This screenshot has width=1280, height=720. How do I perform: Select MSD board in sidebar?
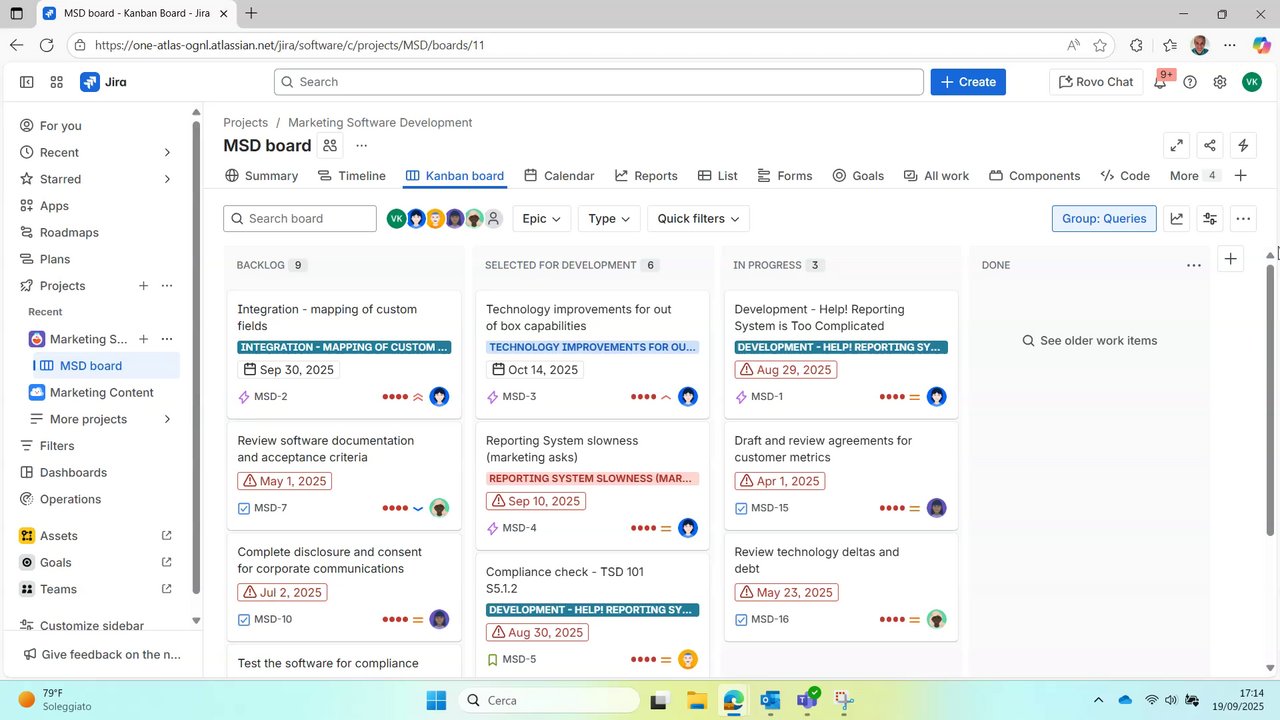click(107, 366)
